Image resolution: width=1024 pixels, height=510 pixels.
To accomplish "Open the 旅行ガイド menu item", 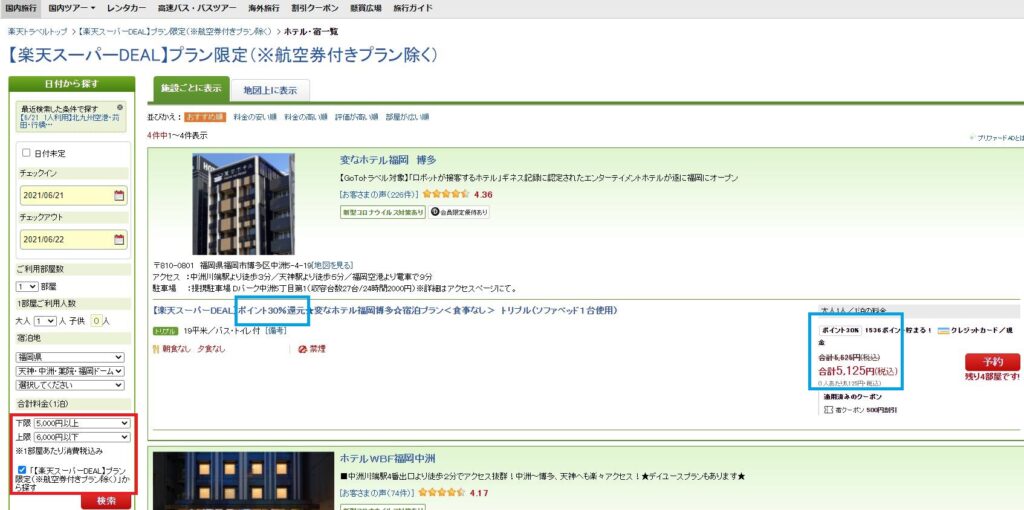I will point(413,8).
